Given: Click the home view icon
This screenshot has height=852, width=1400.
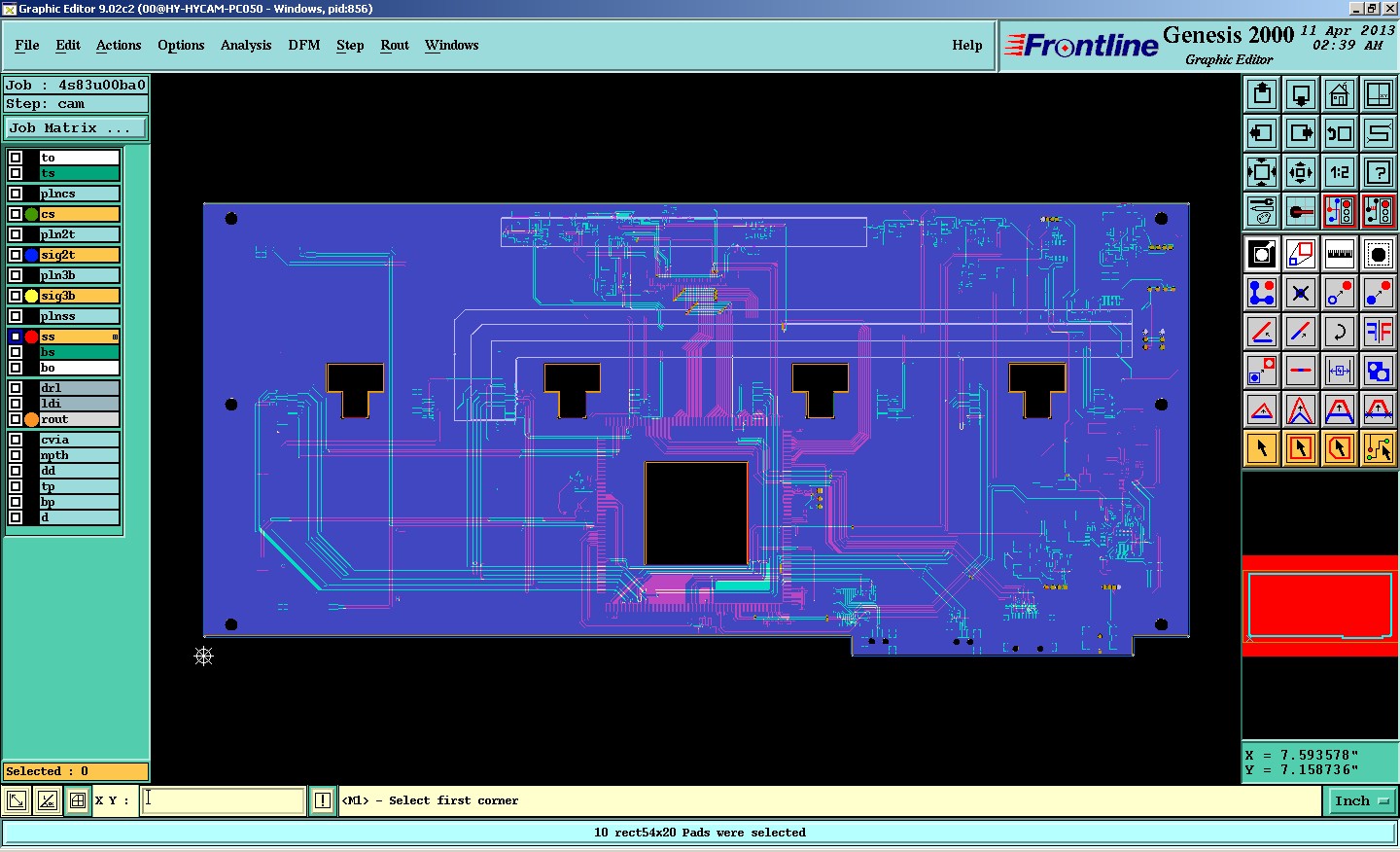Looking at the screenshot, I should [x=1340, y=94].
